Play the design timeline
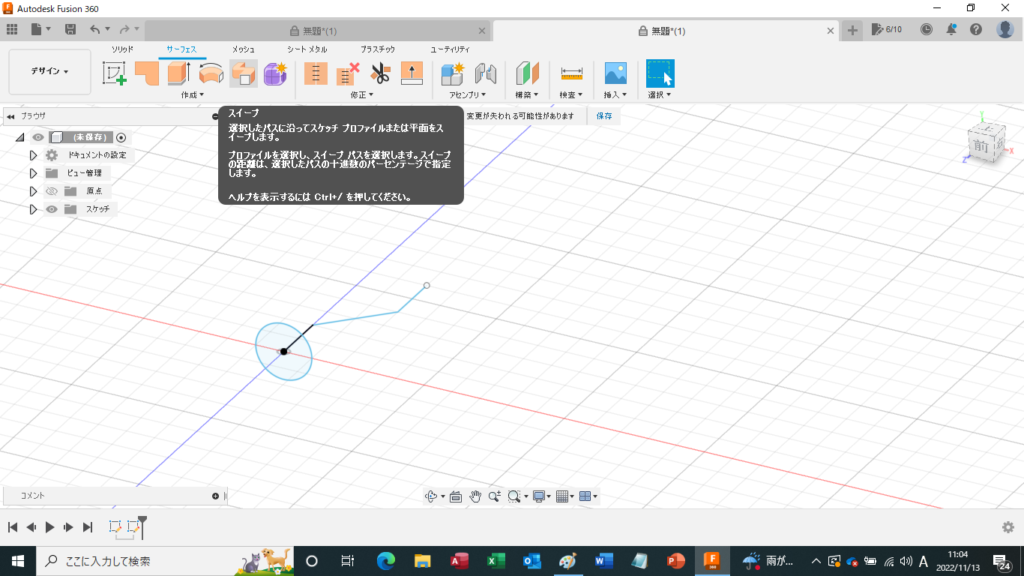Viewport: 1024px width, 576px height. coord(50,527)
